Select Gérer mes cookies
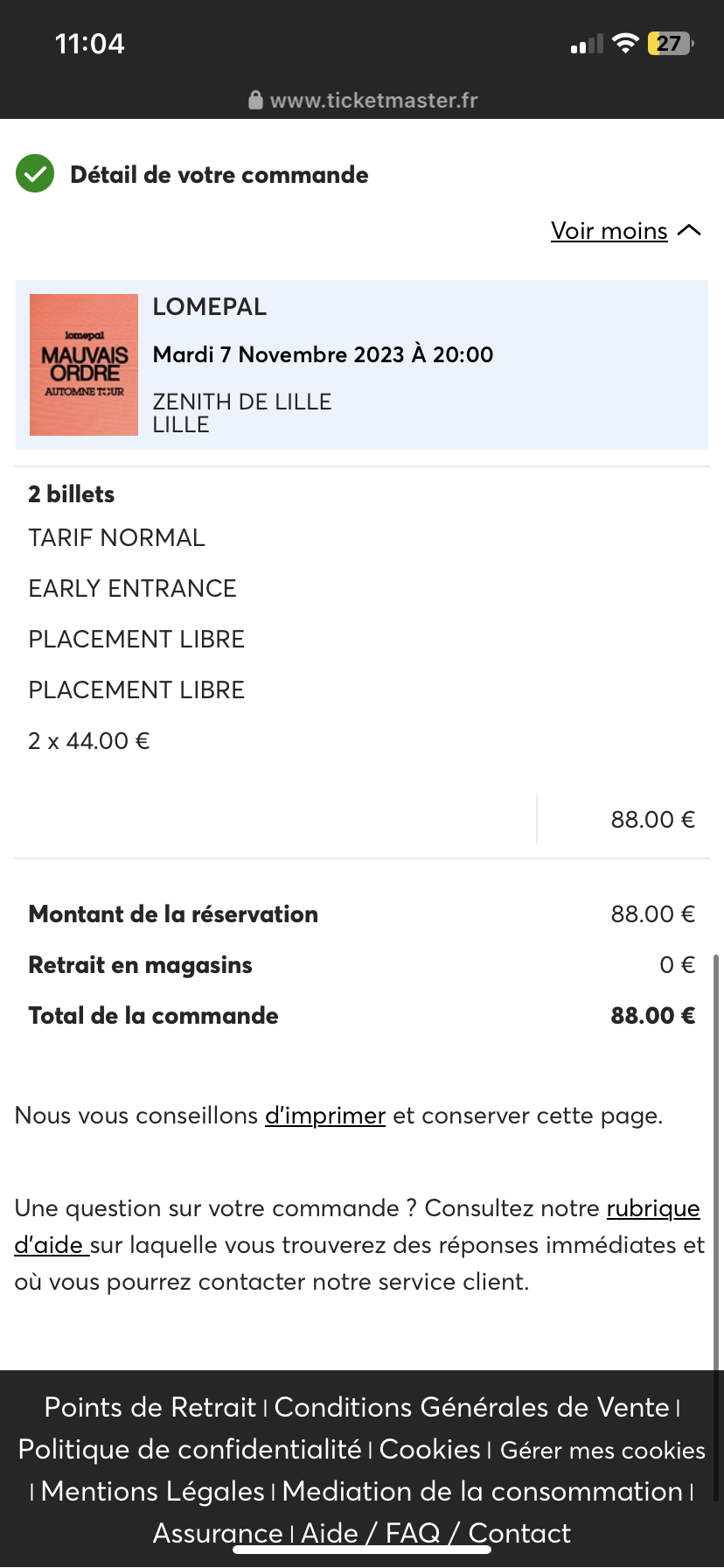Viewport: 724px width, 1568px height. [602, 1450]
